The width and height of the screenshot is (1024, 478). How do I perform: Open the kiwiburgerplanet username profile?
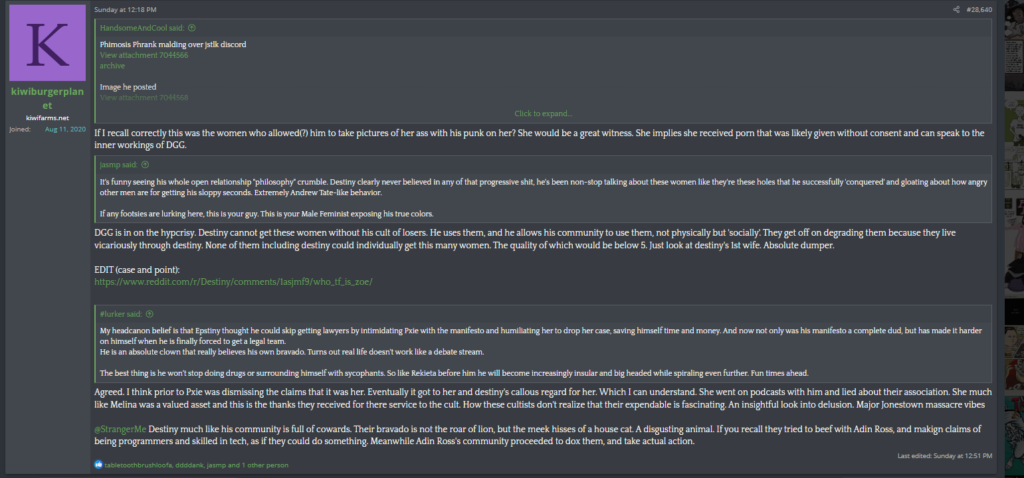48,98
